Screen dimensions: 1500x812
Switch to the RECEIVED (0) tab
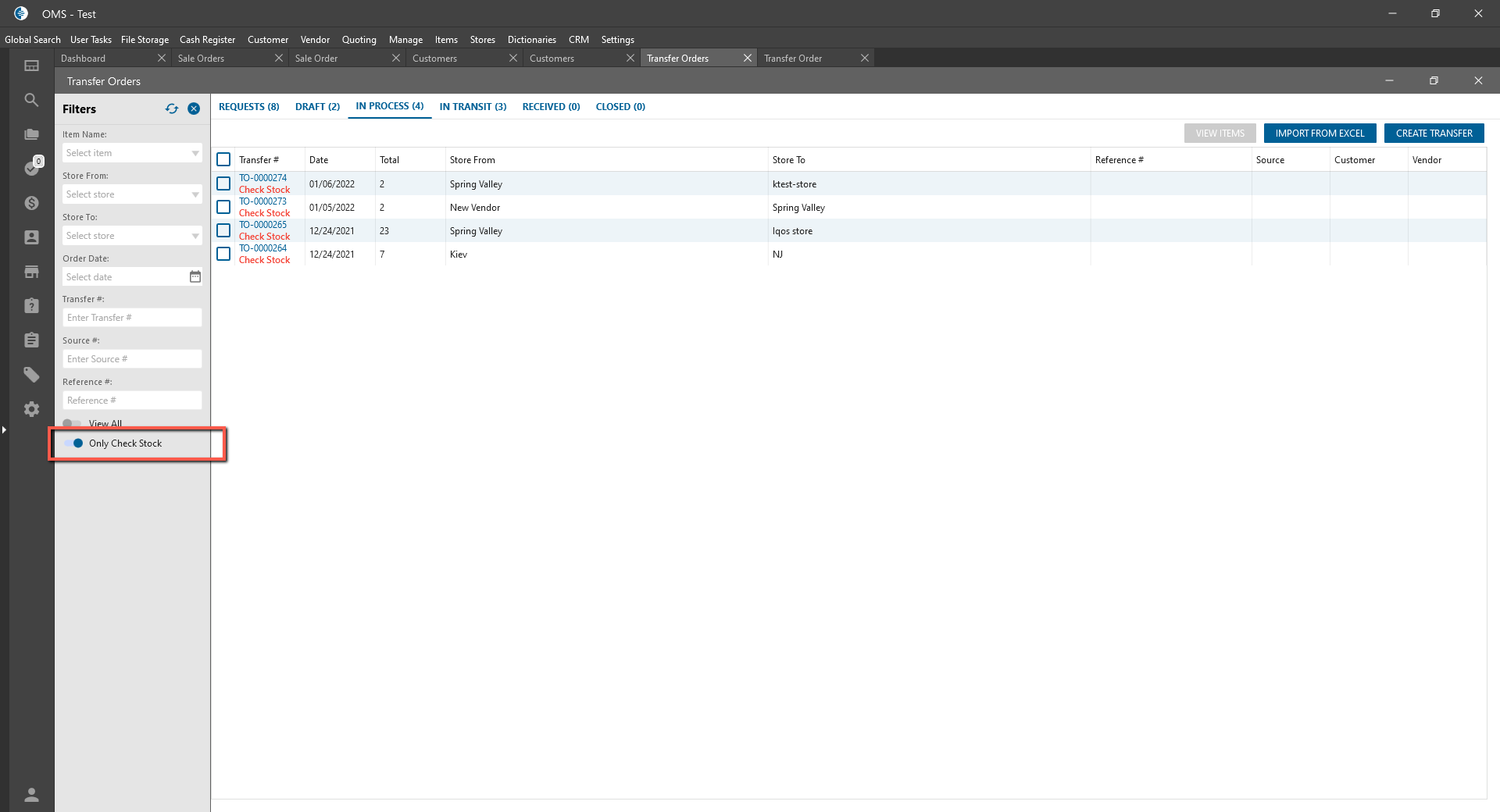(551, 107)
